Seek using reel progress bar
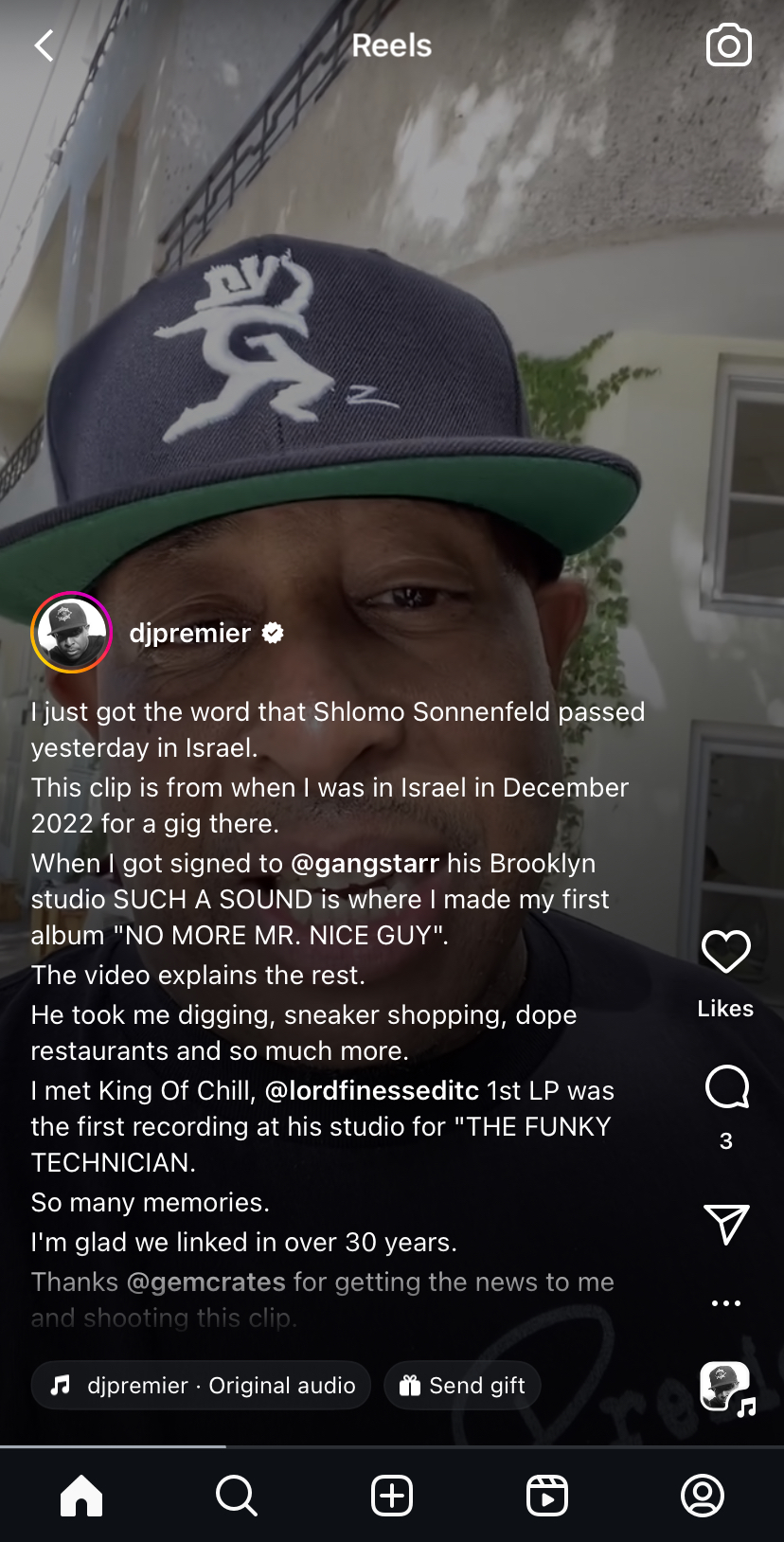Screen dimensions: 784x1542 click(x=392, y=1446)
